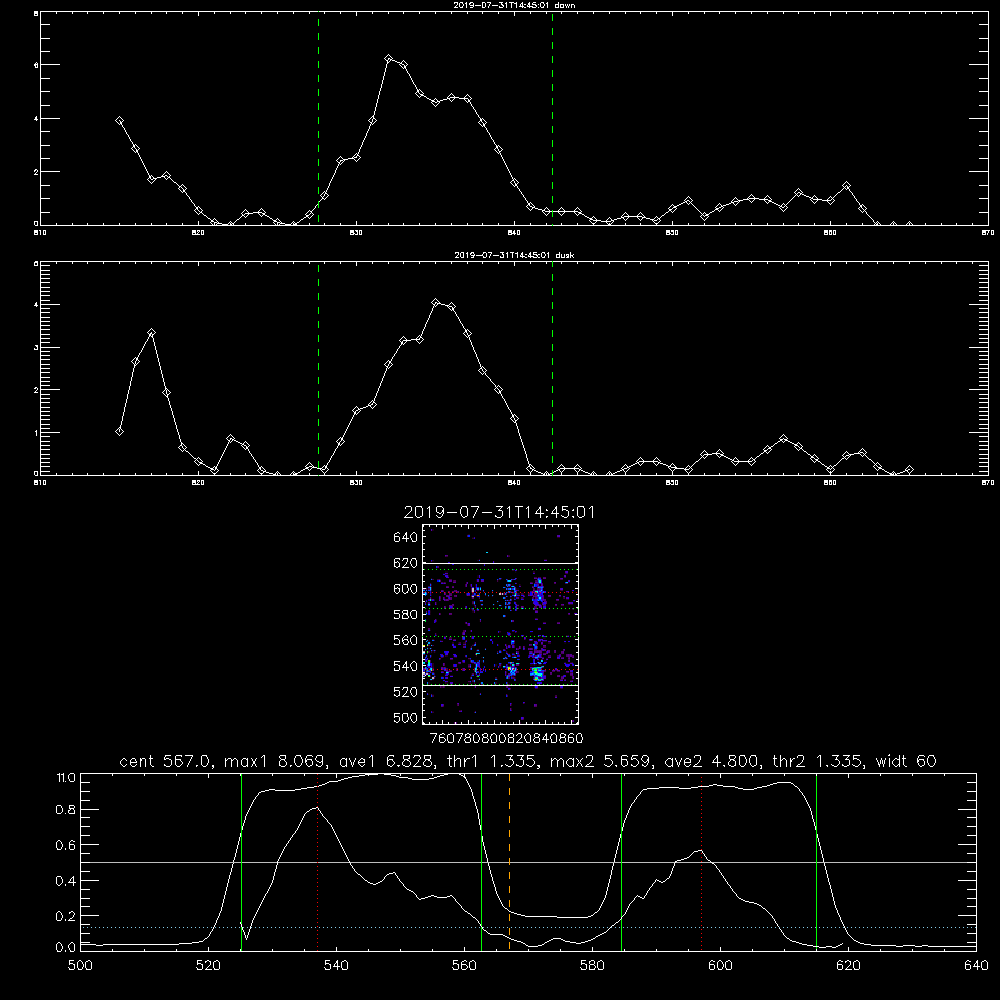Click the bottom plot x-axis label 540
The width and height of the screenshot is (1000, 1000).
[336, 966]
